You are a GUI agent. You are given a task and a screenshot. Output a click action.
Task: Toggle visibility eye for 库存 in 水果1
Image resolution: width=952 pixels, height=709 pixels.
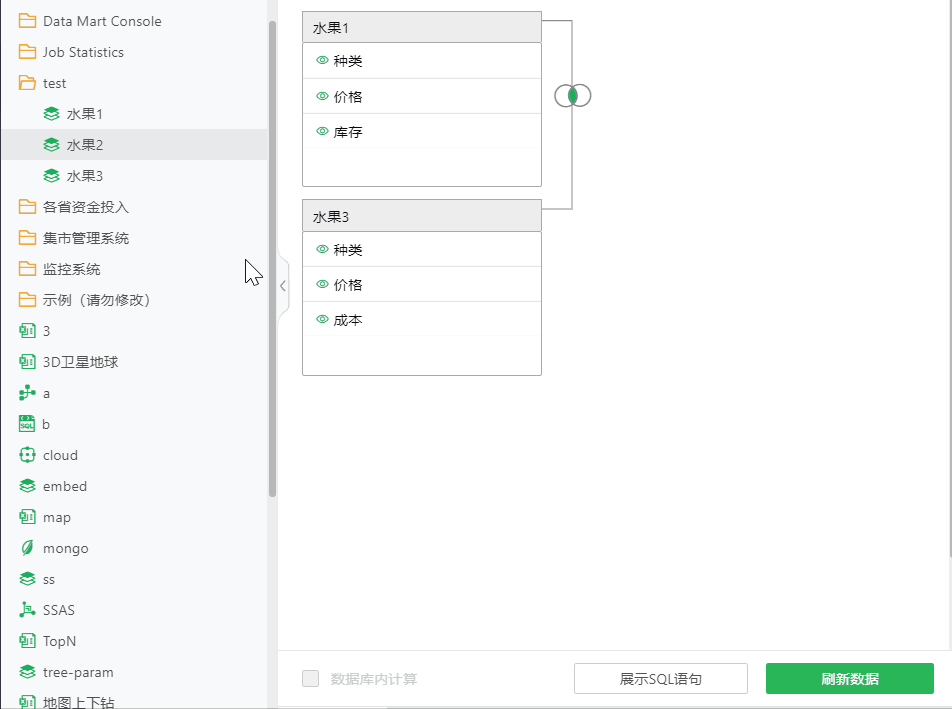322,131
